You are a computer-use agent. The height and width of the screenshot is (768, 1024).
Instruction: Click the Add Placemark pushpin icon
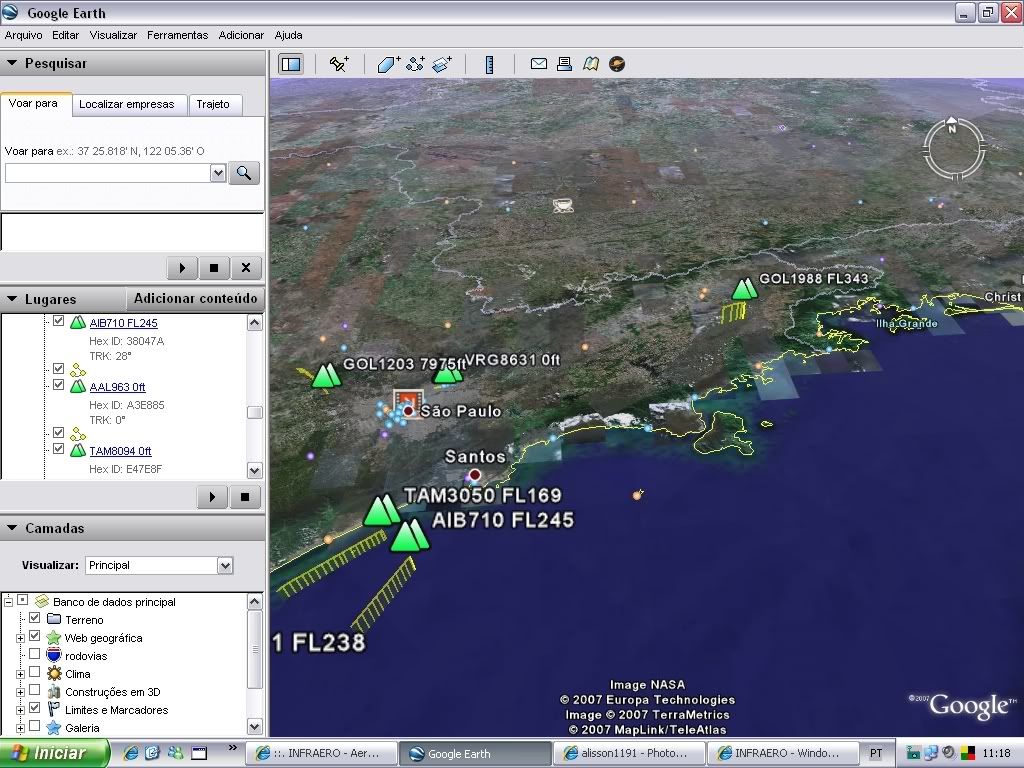tap(339, 64)
